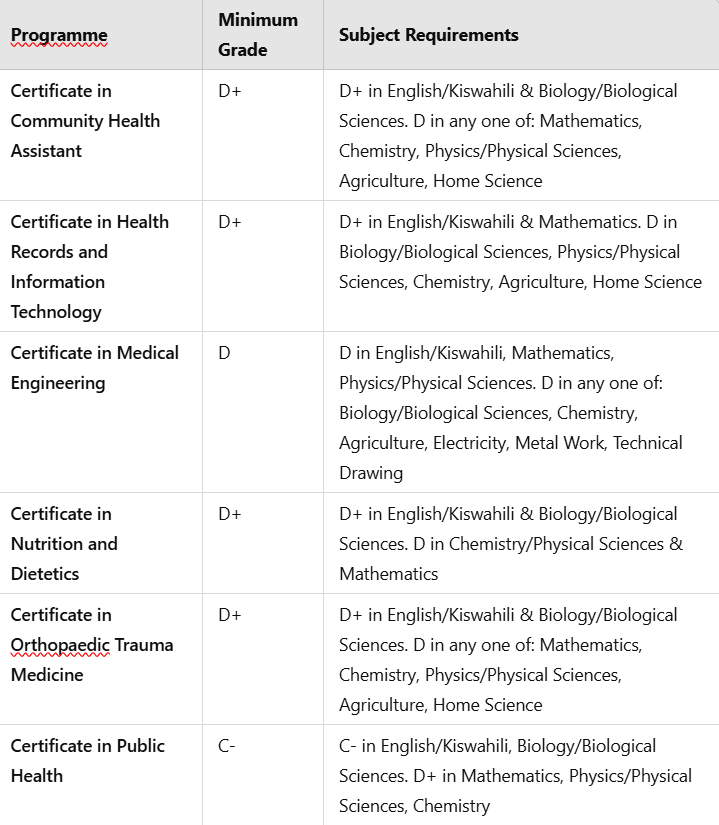
Task: Click the Subject Requirements column header
Action: tap(429, 35)
